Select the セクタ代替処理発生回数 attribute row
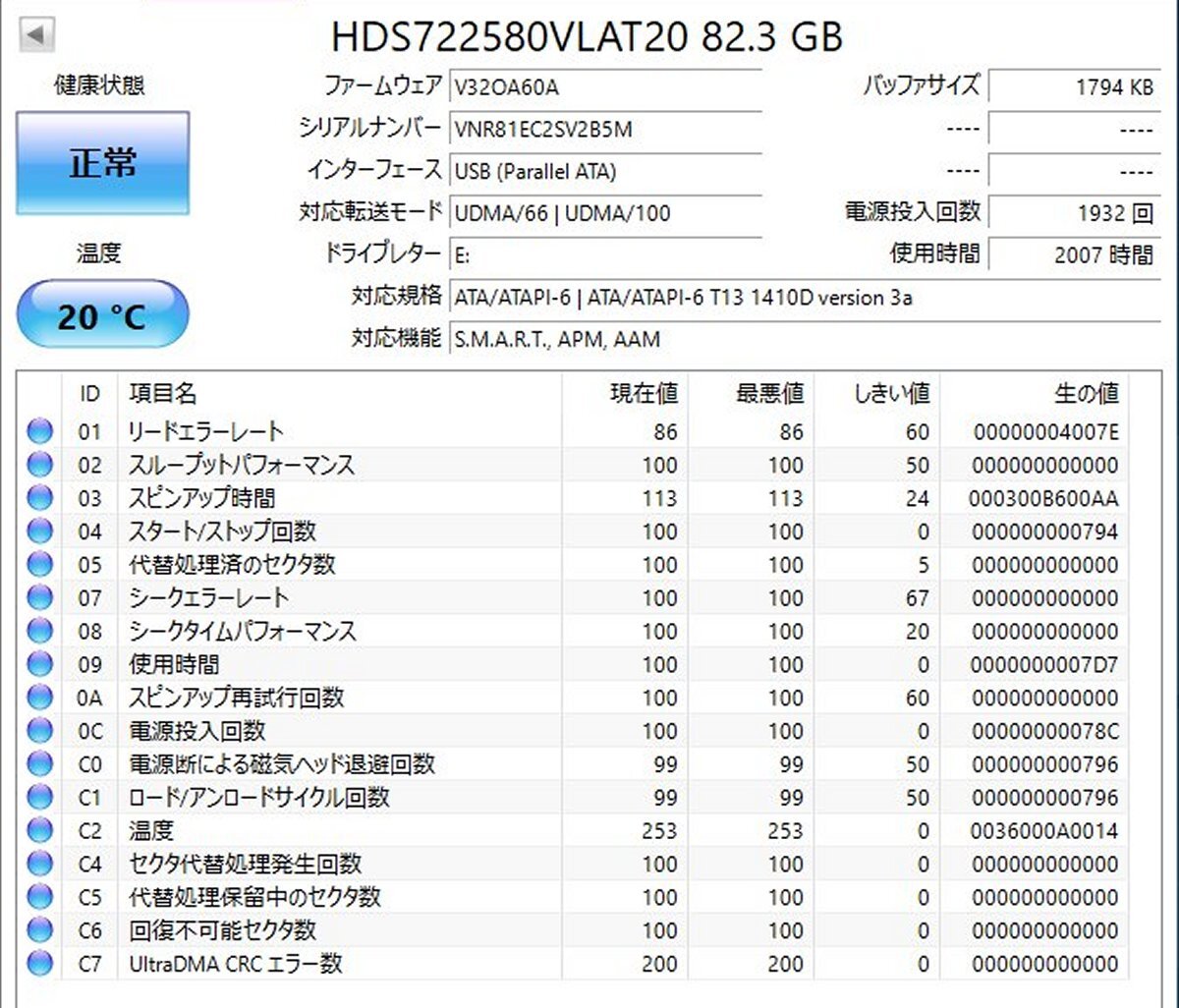Viewport: 1179px width, 1008px height. point(574,864)
